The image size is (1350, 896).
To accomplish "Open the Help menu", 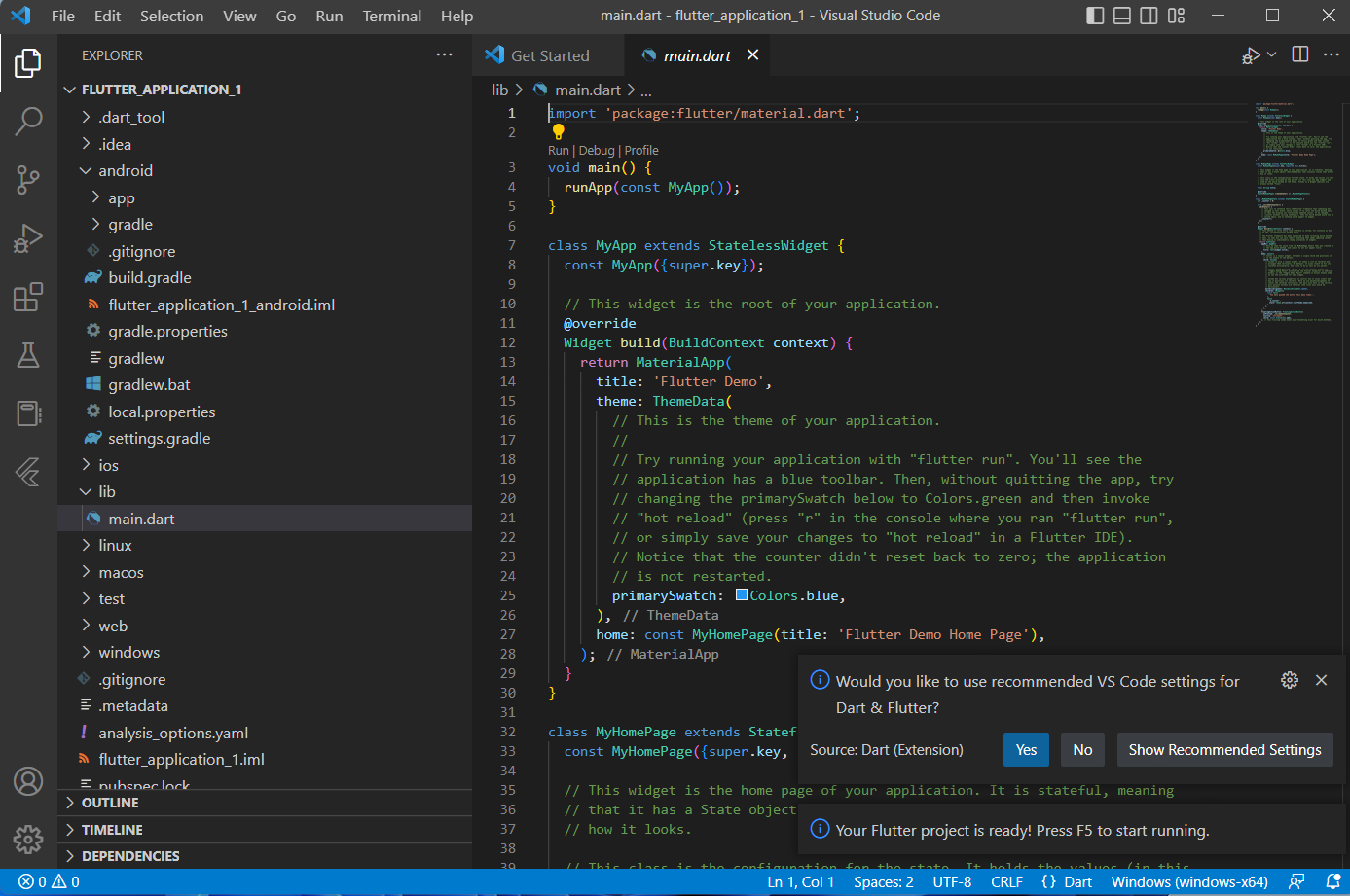I will click(x=456, y=16).
